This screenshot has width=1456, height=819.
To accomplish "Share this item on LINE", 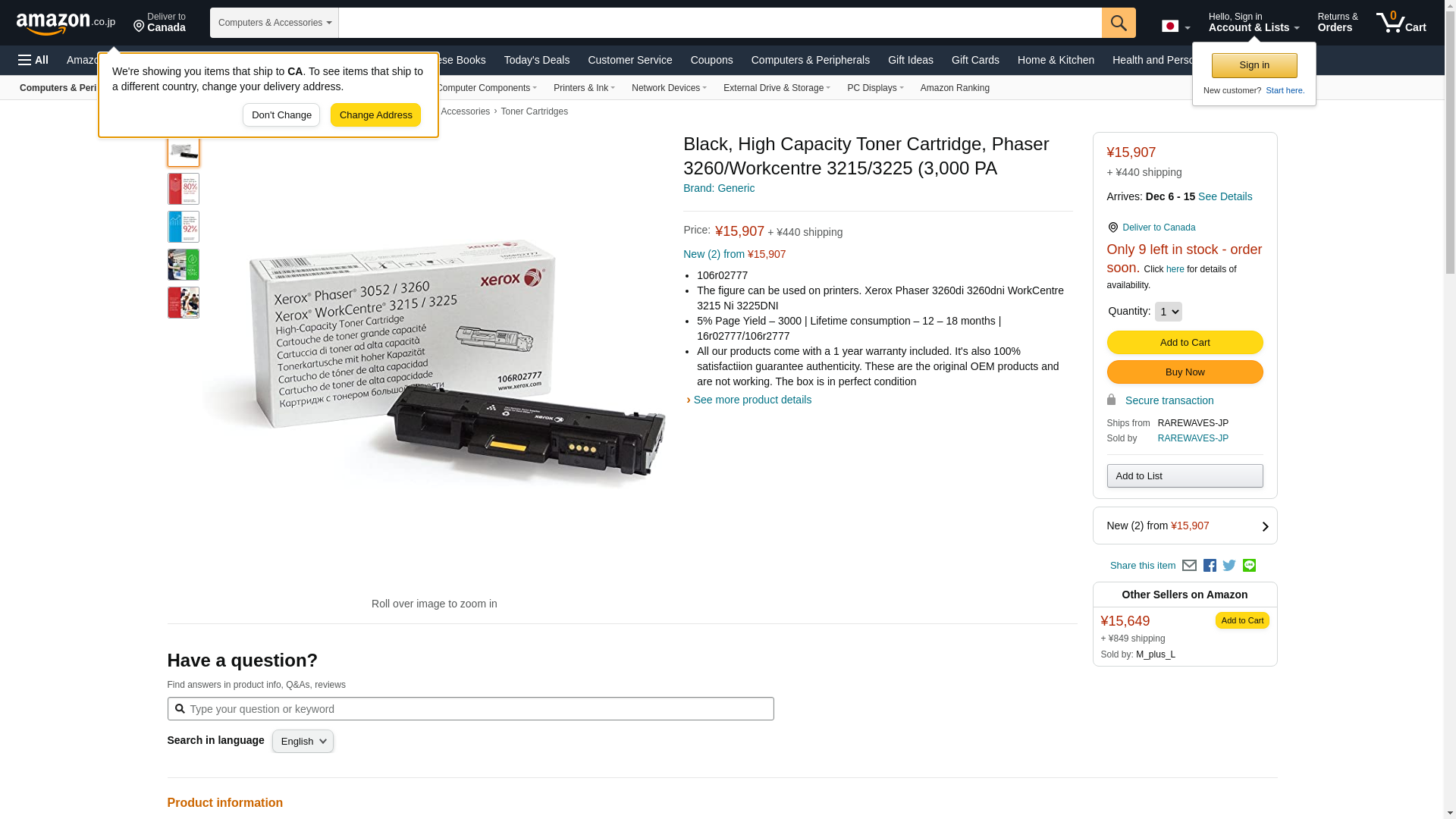I will [1249, 566].
